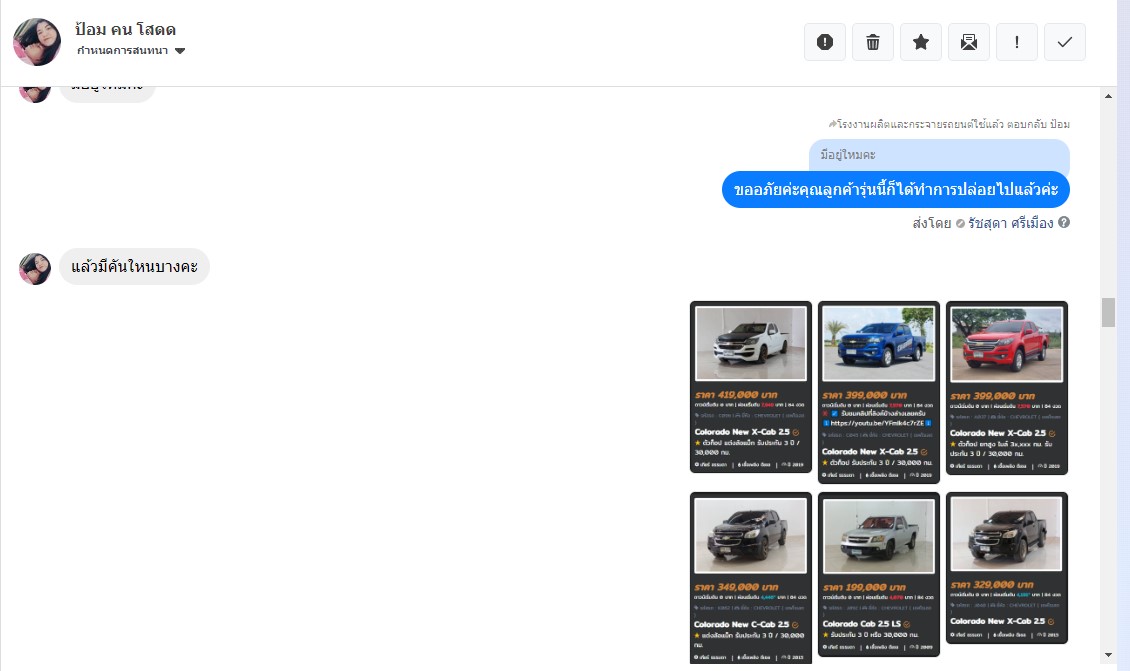The image size is (1130, 671).
Task: Mark conversation done with checkmark icon
Action: pyautogui.click(x=1065, y=42)
